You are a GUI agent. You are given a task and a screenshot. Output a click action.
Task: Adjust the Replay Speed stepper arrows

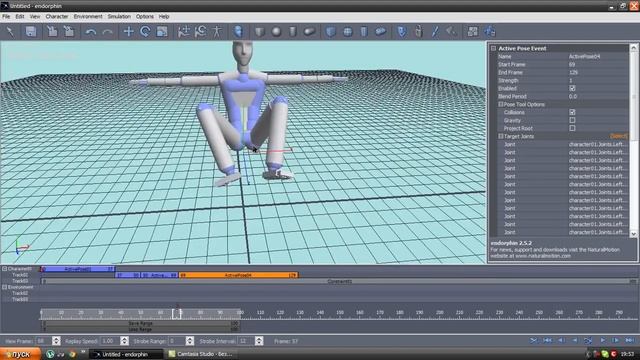tap(124, 341)
